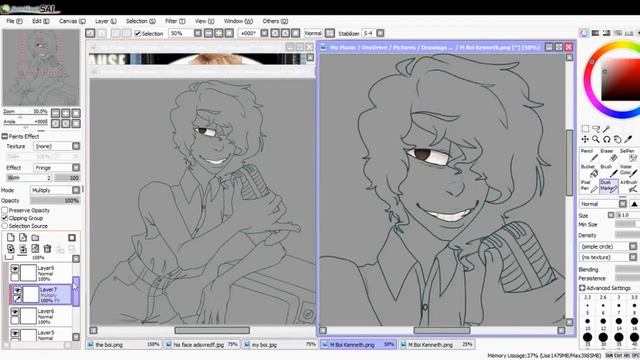Click the navigator canvas thumbnail
640x360 pixels.
point(41,68)
